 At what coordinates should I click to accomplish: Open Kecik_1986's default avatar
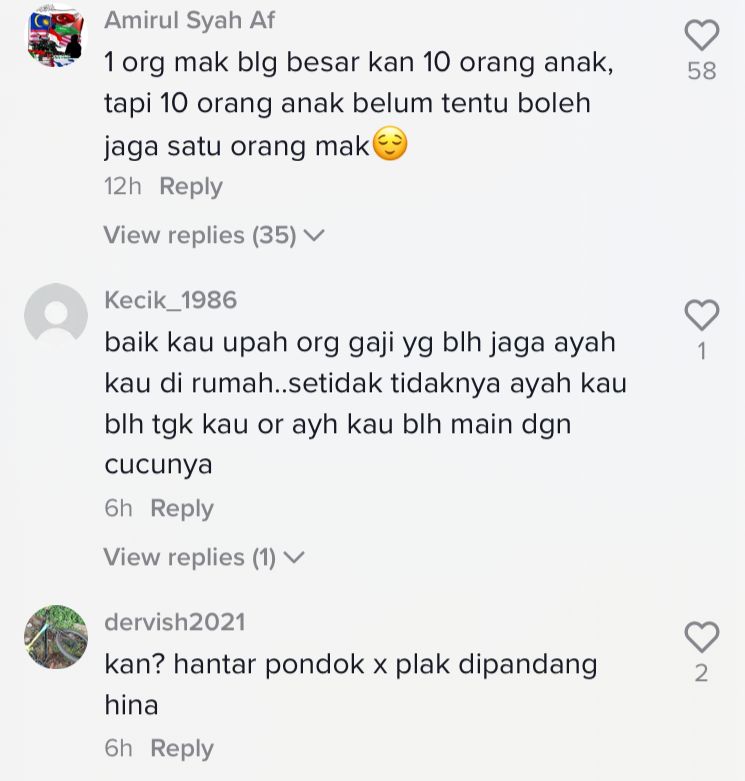56,314
